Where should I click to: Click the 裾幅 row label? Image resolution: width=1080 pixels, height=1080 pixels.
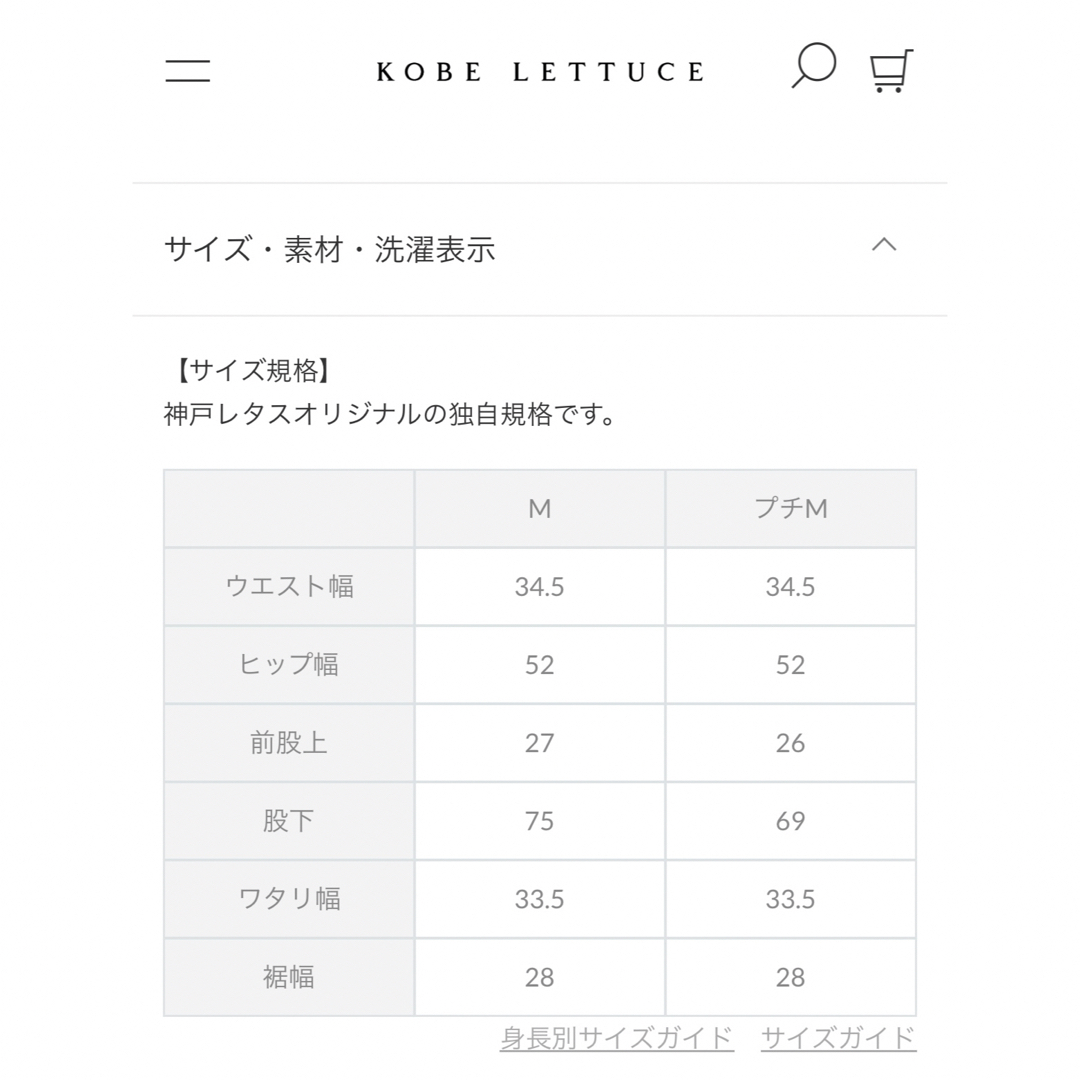click(x=289, y=977)
